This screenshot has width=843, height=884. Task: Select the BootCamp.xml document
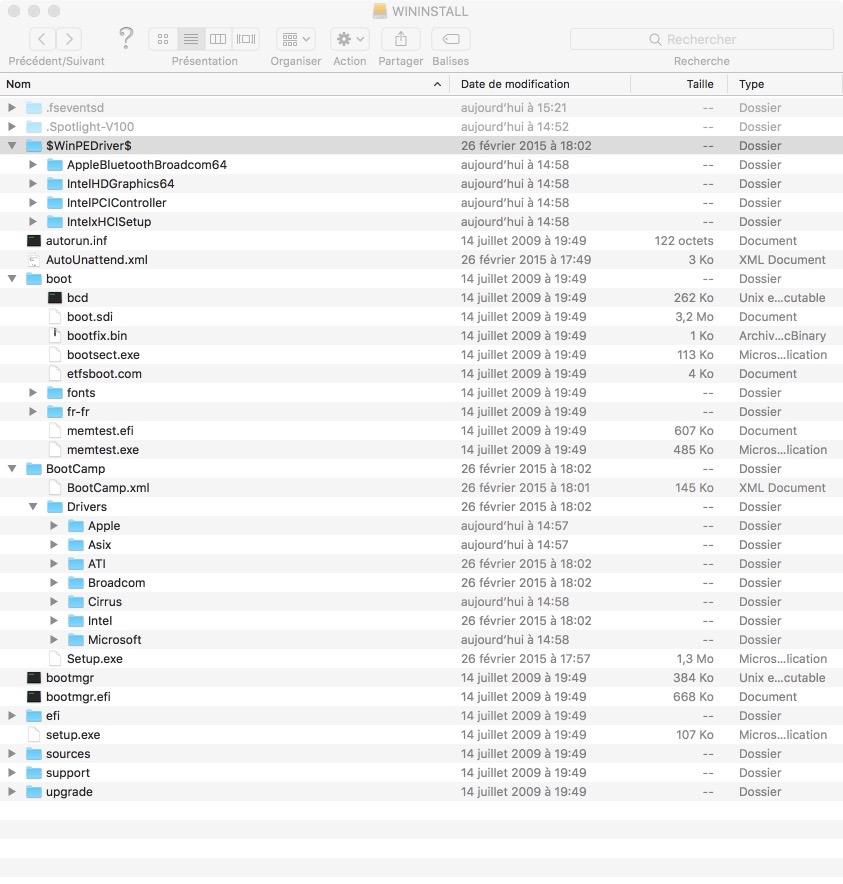coord(108,488)
